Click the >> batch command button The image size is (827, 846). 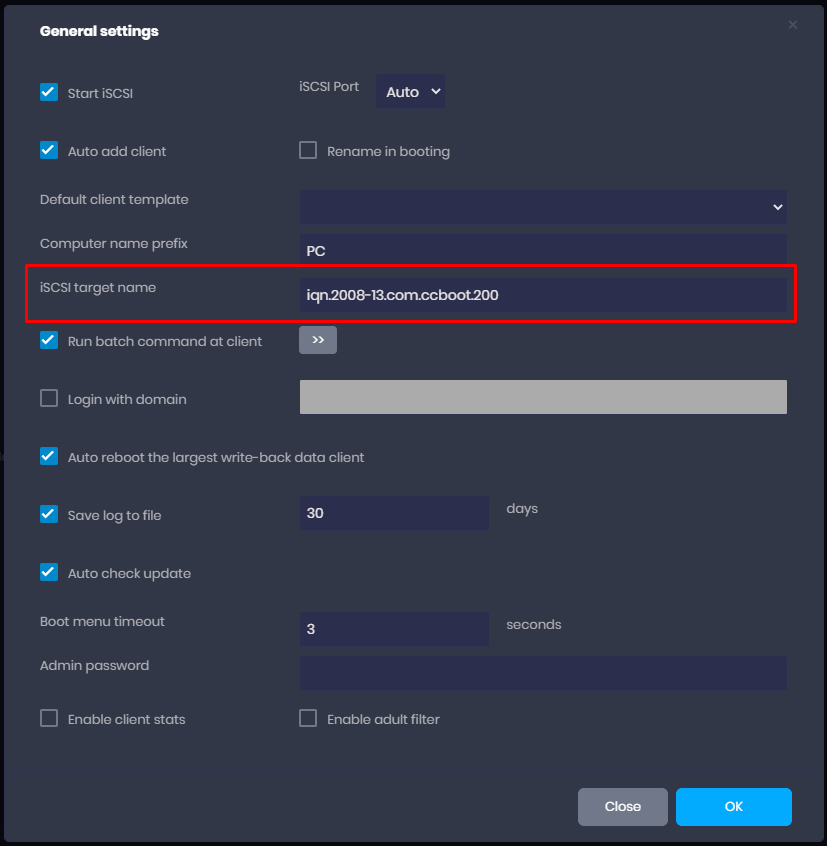click(x=318, y=340)
